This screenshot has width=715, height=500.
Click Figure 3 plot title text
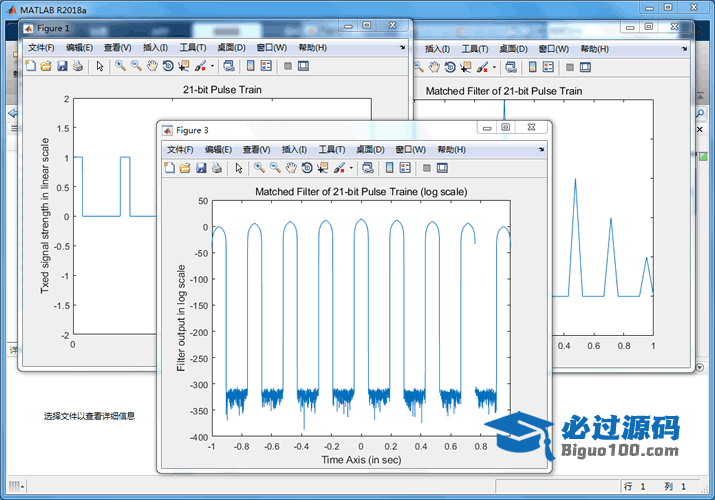coord(361,191)
